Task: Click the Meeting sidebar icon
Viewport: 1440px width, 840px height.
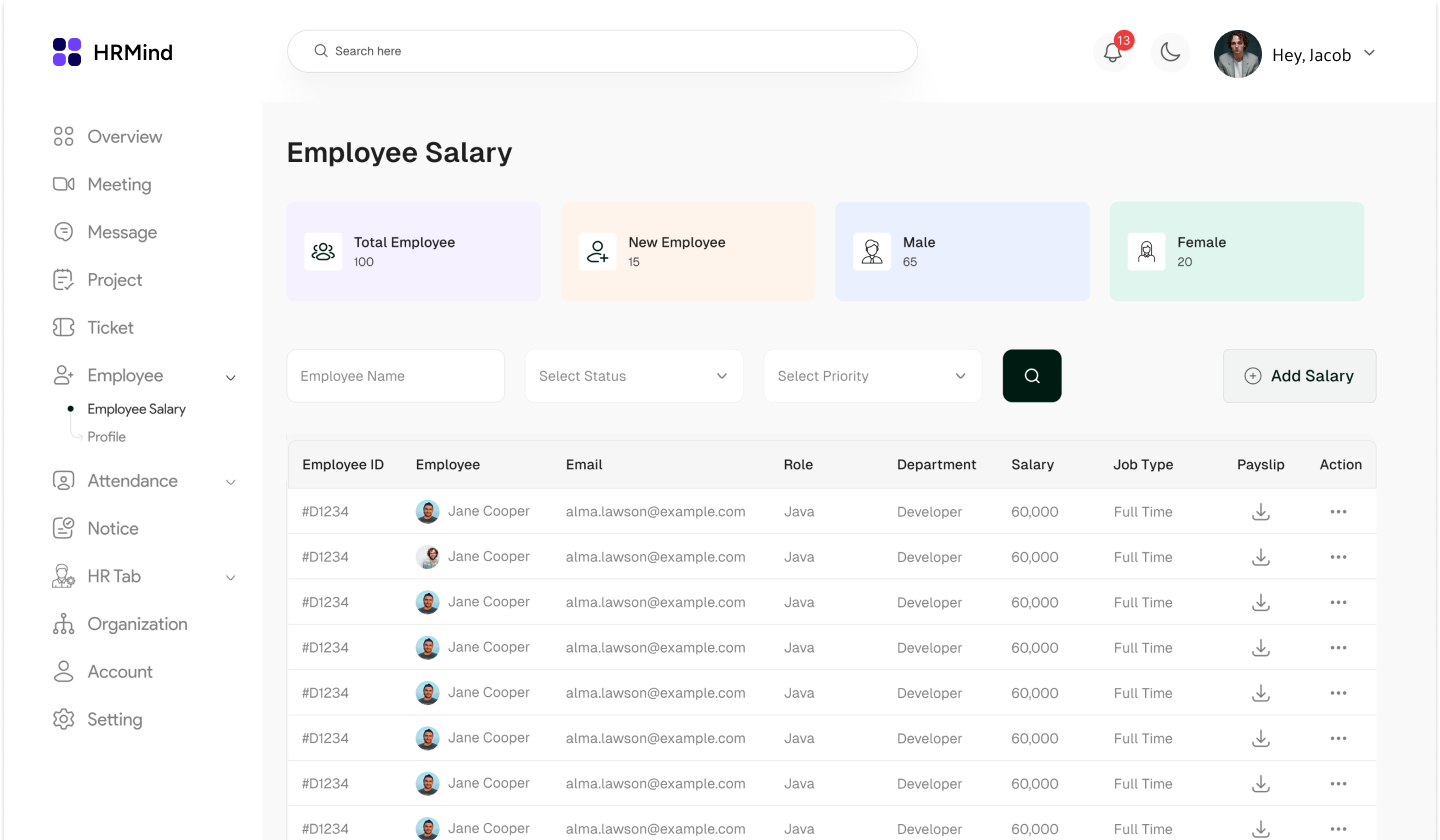Action: point(64,184)
